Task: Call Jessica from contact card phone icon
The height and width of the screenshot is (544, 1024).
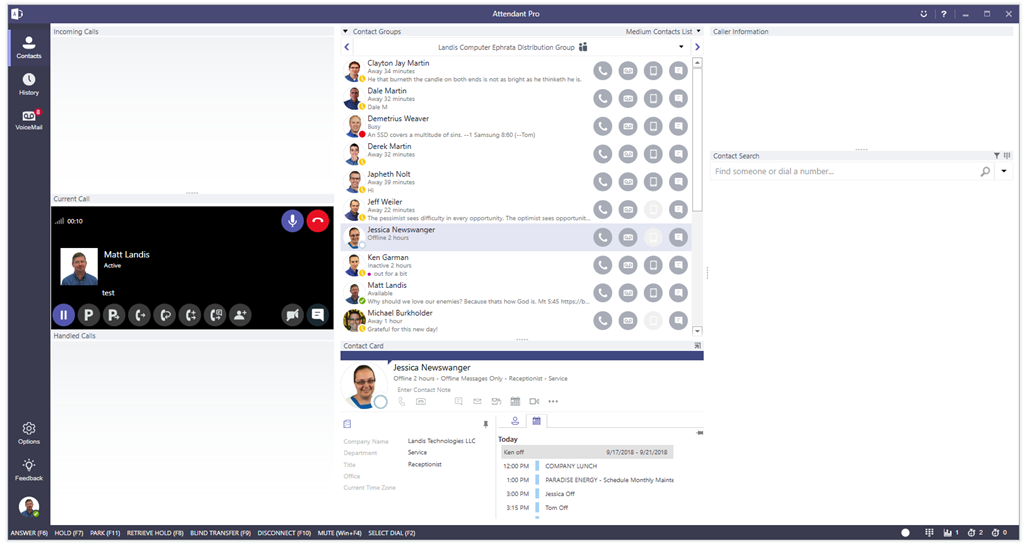Action: [402, 402]
